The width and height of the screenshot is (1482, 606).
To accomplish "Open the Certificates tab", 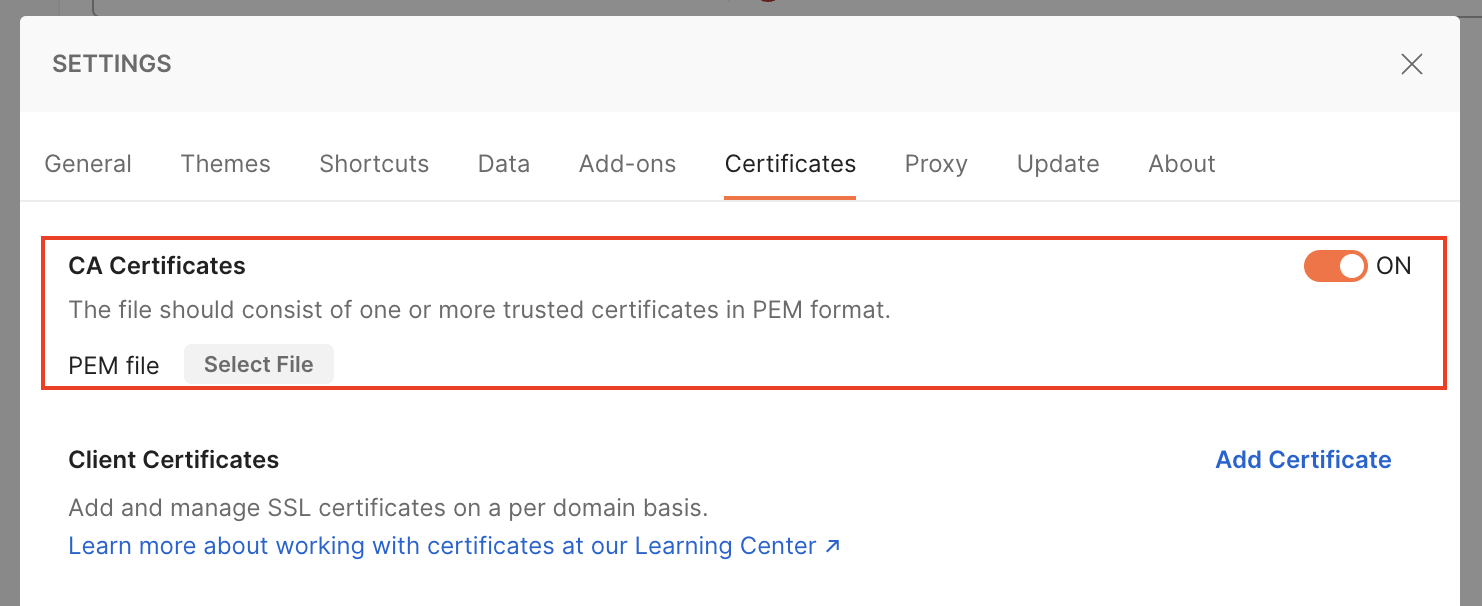I will tap(790, 163).
